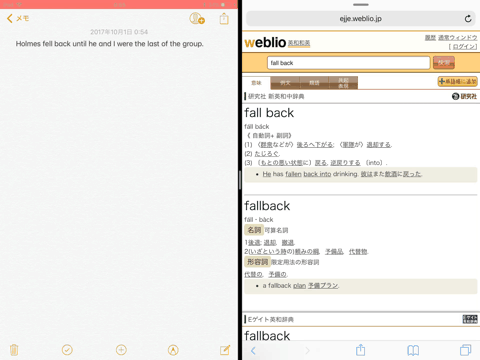Tap the 形容詞 part-of-speech label

pyautogui.click(x=257, y=262)
